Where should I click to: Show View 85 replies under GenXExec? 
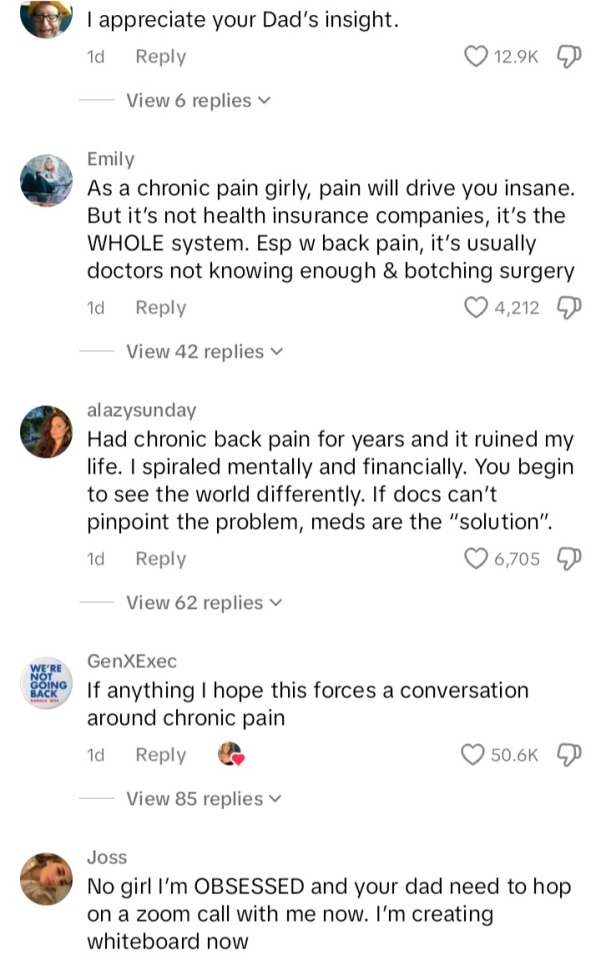[x=204, y=798]
